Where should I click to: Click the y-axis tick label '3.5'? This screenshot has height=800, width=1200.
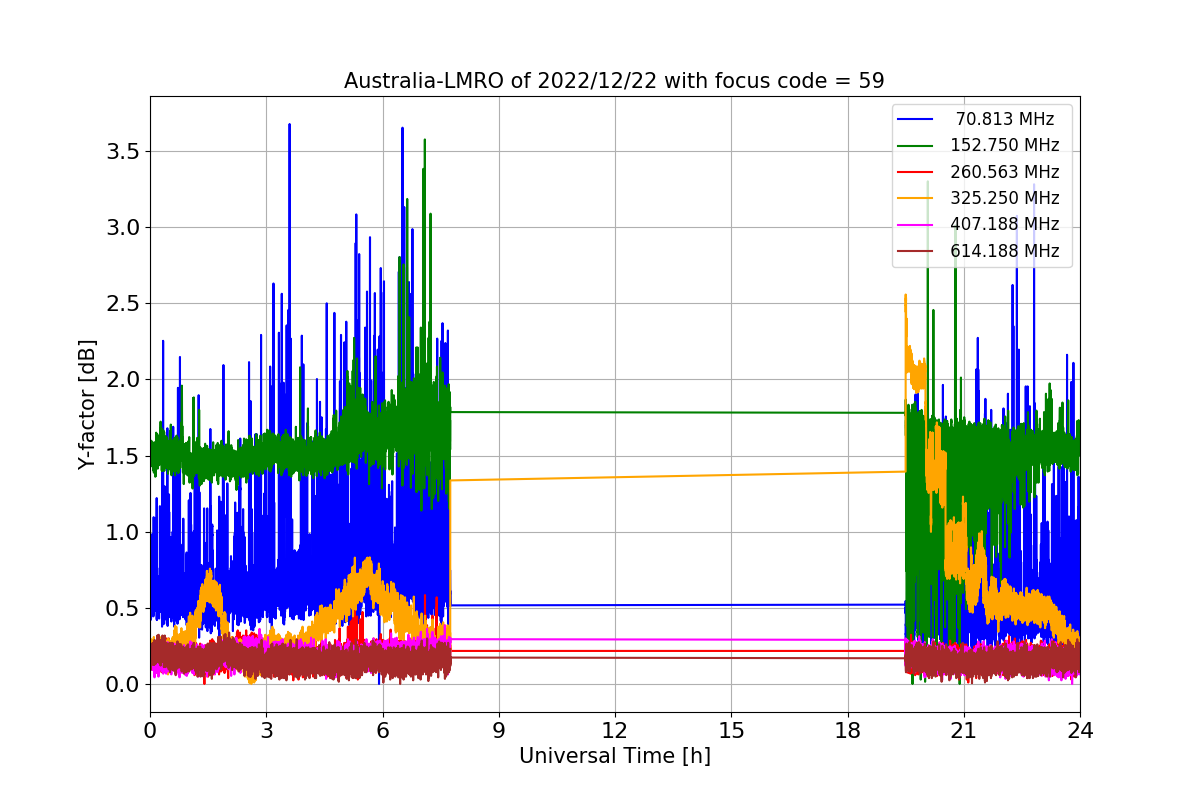124,152
